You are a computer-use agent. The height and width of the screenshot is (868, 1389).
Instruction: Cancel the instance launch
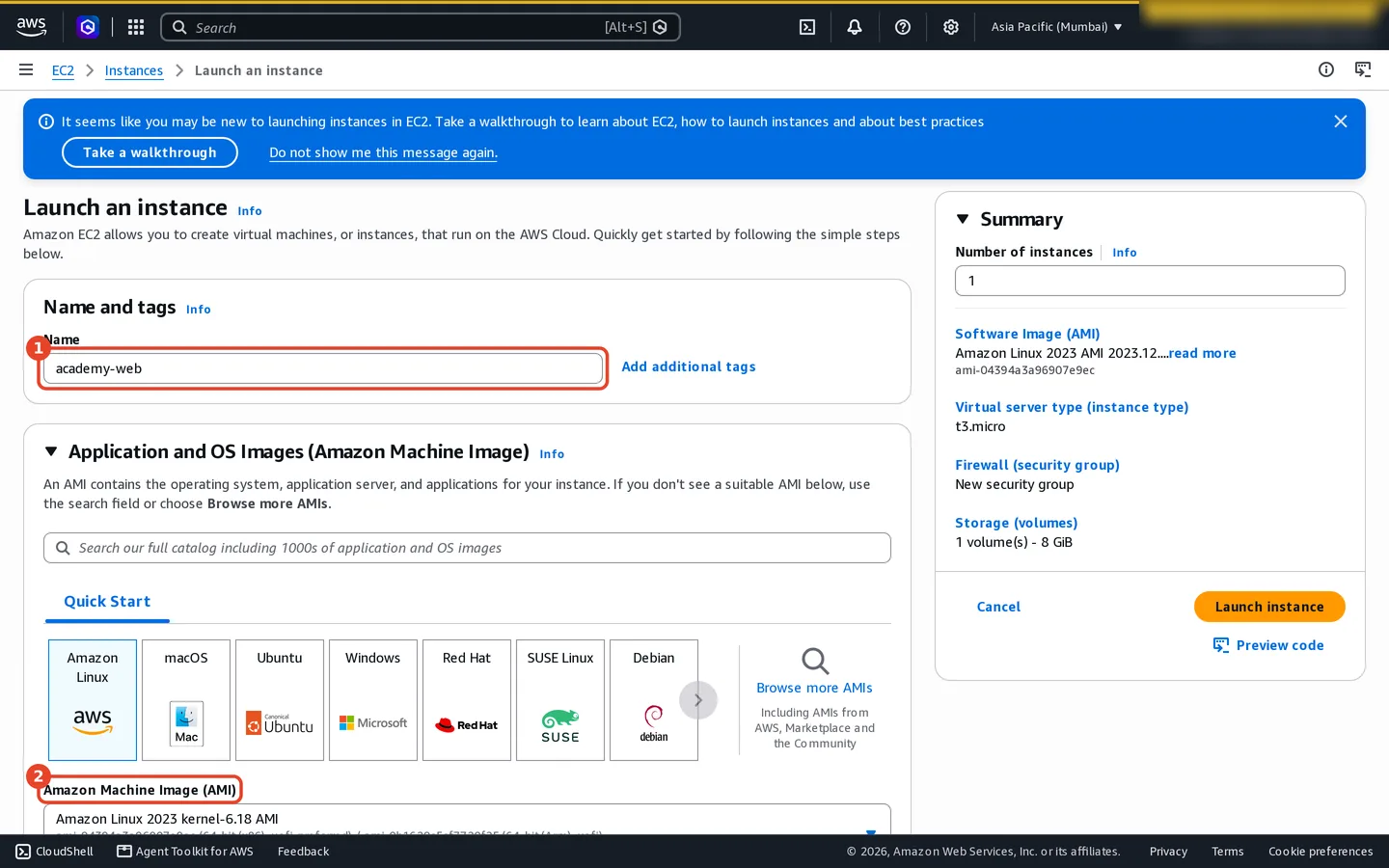998,607
